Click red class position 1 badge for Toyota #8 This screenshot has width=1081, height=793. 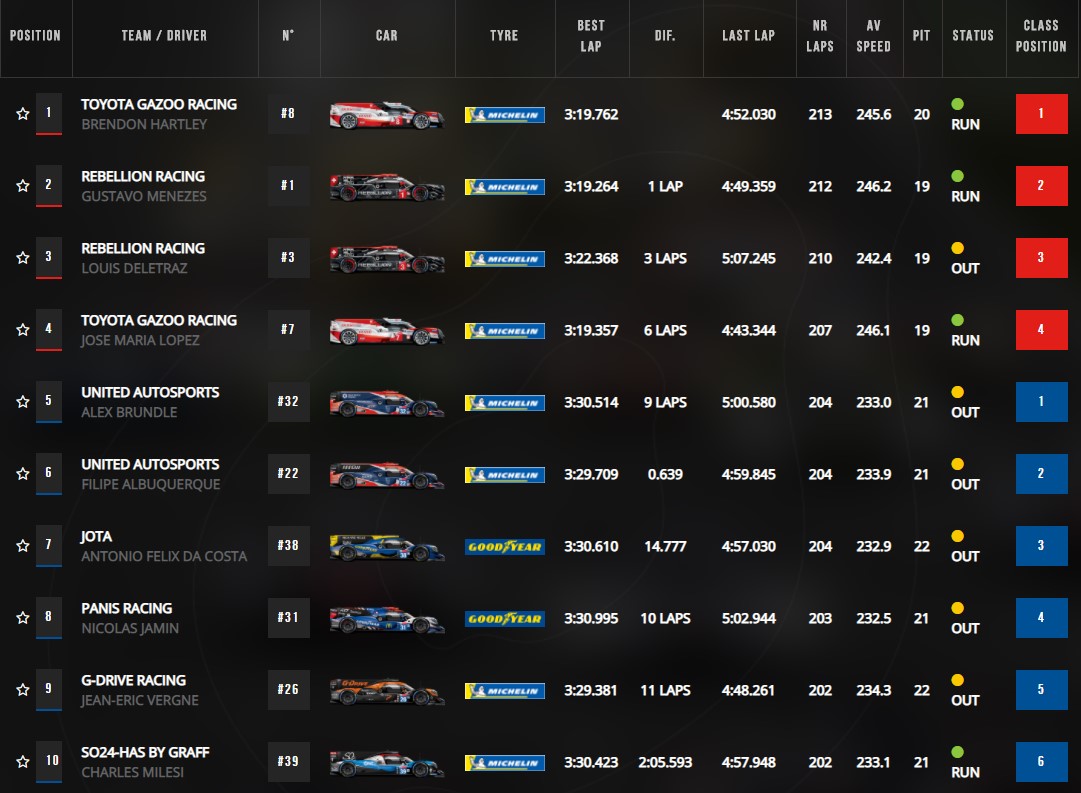1041,114
